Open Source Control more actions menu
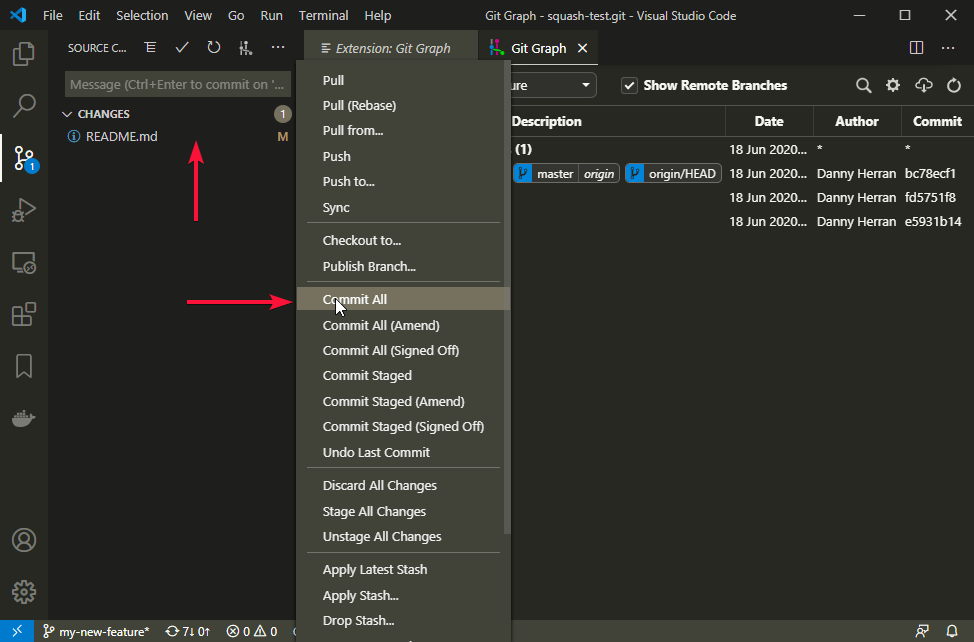 (x=278, y=48)
